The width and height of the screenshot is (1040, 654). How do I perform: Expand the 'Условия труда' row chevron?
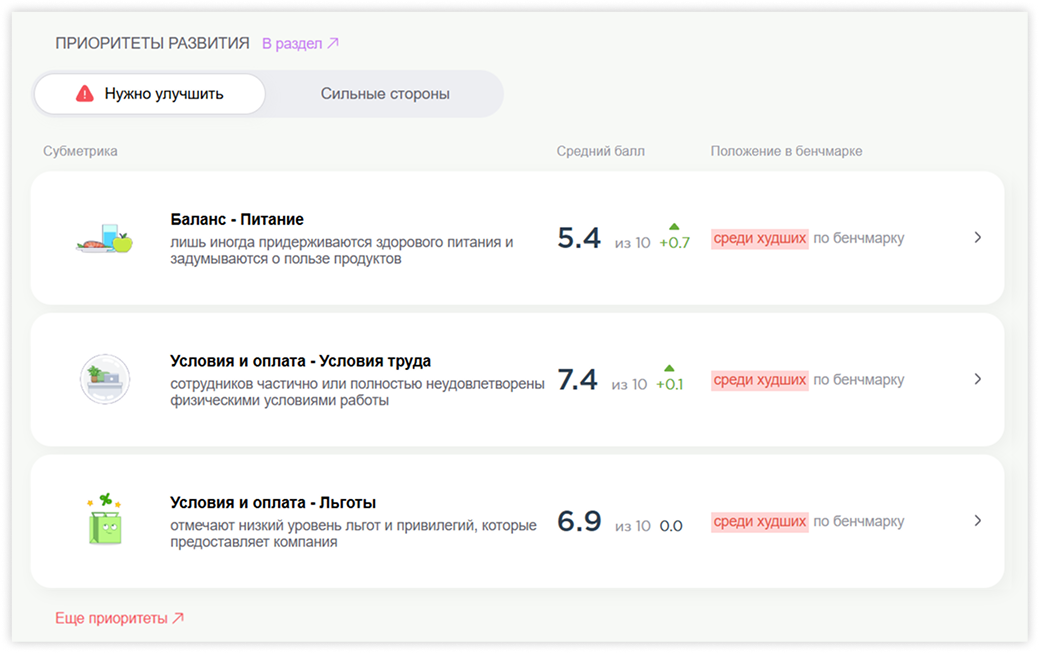(978, 379)
